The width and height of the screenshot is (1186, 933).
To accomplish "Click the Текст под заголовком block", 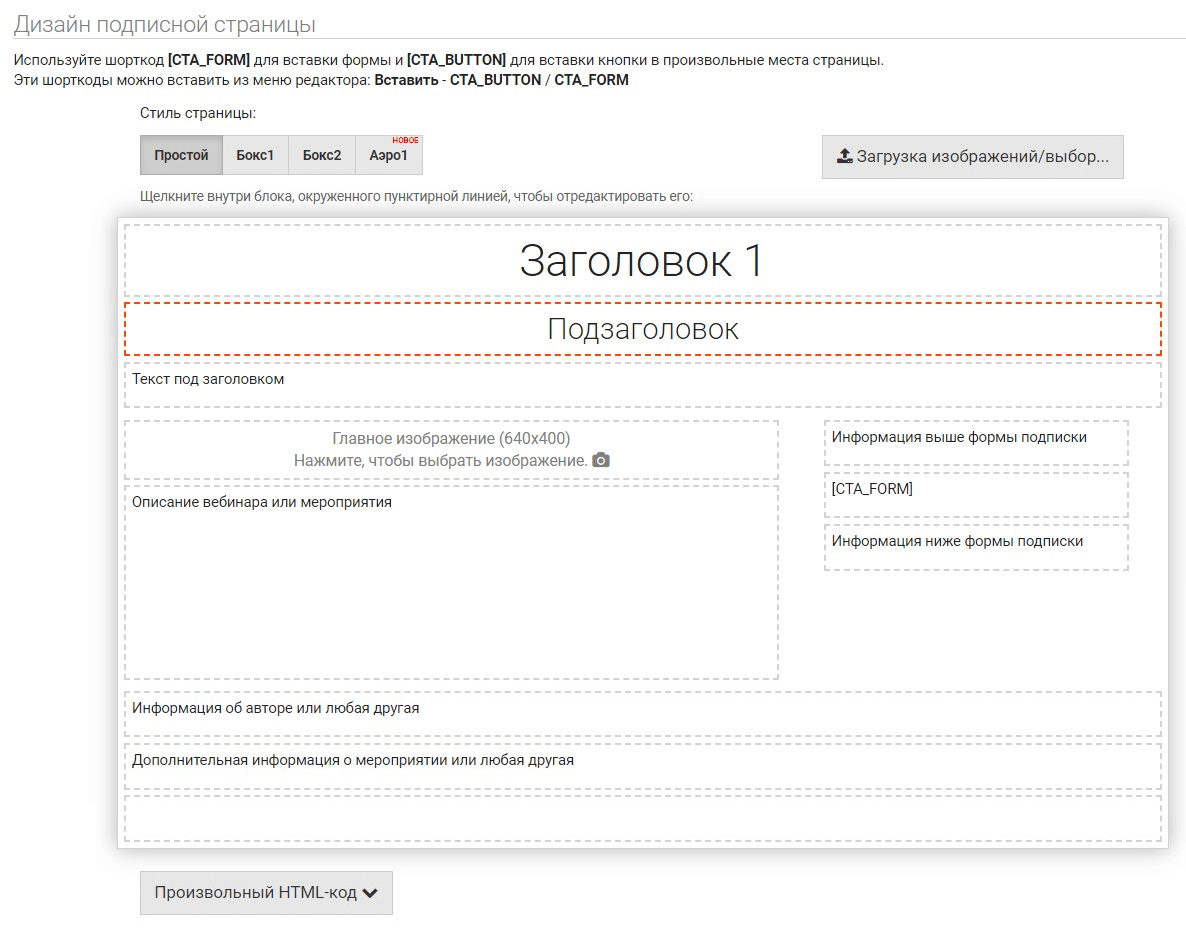I will pos(642,385).
